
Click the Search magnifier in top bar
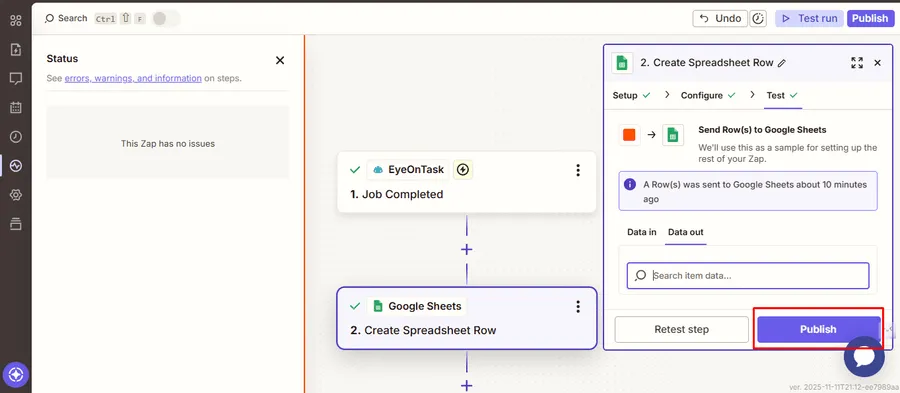click(49, 18)
